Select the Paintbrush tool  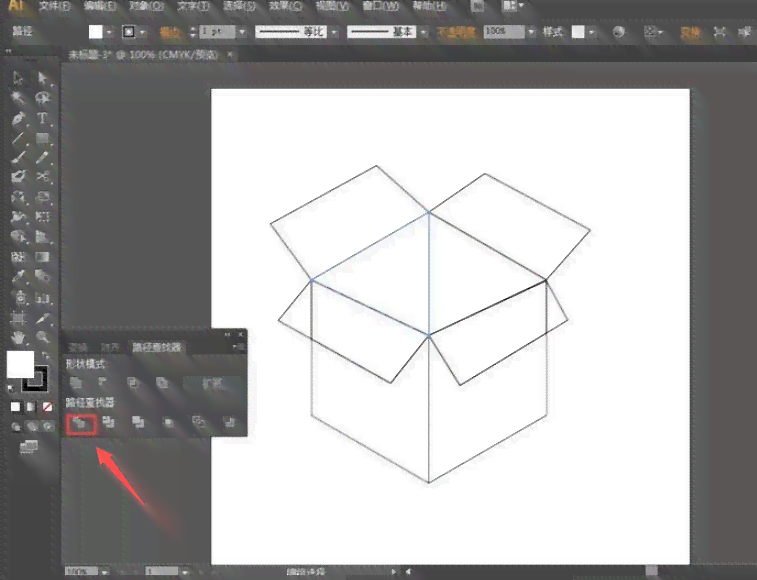click(18, 157)
